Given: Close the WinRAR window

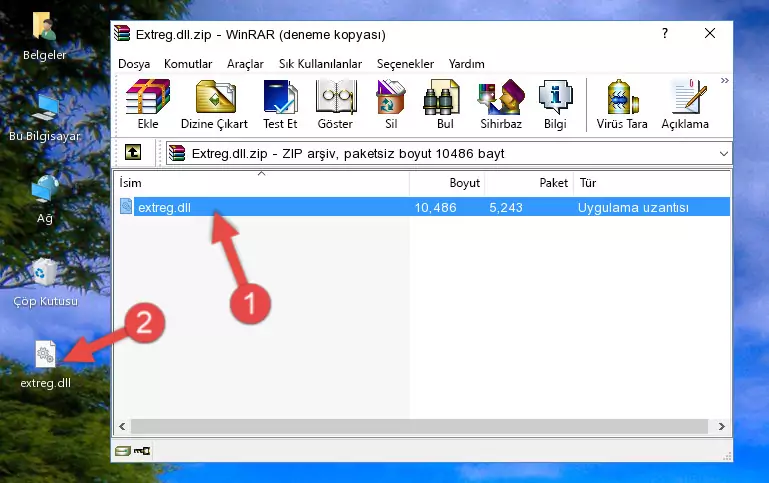Looking at the screenshot, I should pos(710,33).
